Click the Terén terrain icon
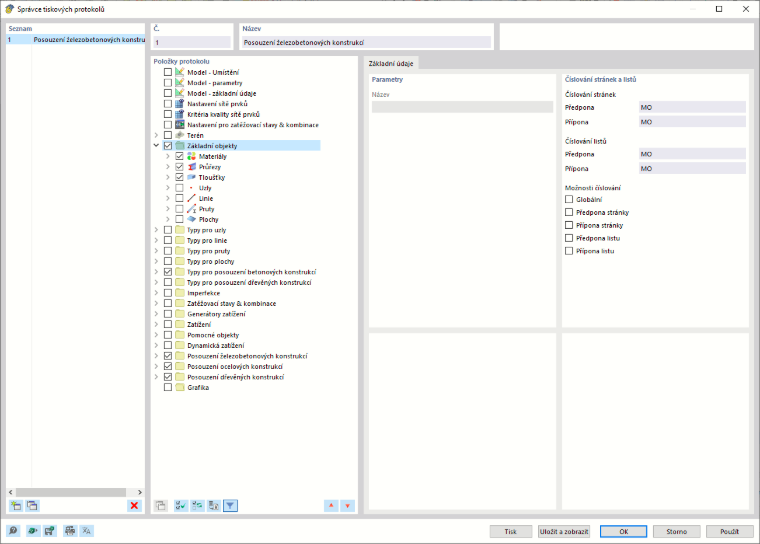Image resolution: width=760 pixels, height=544 pixels. point(180,135)
